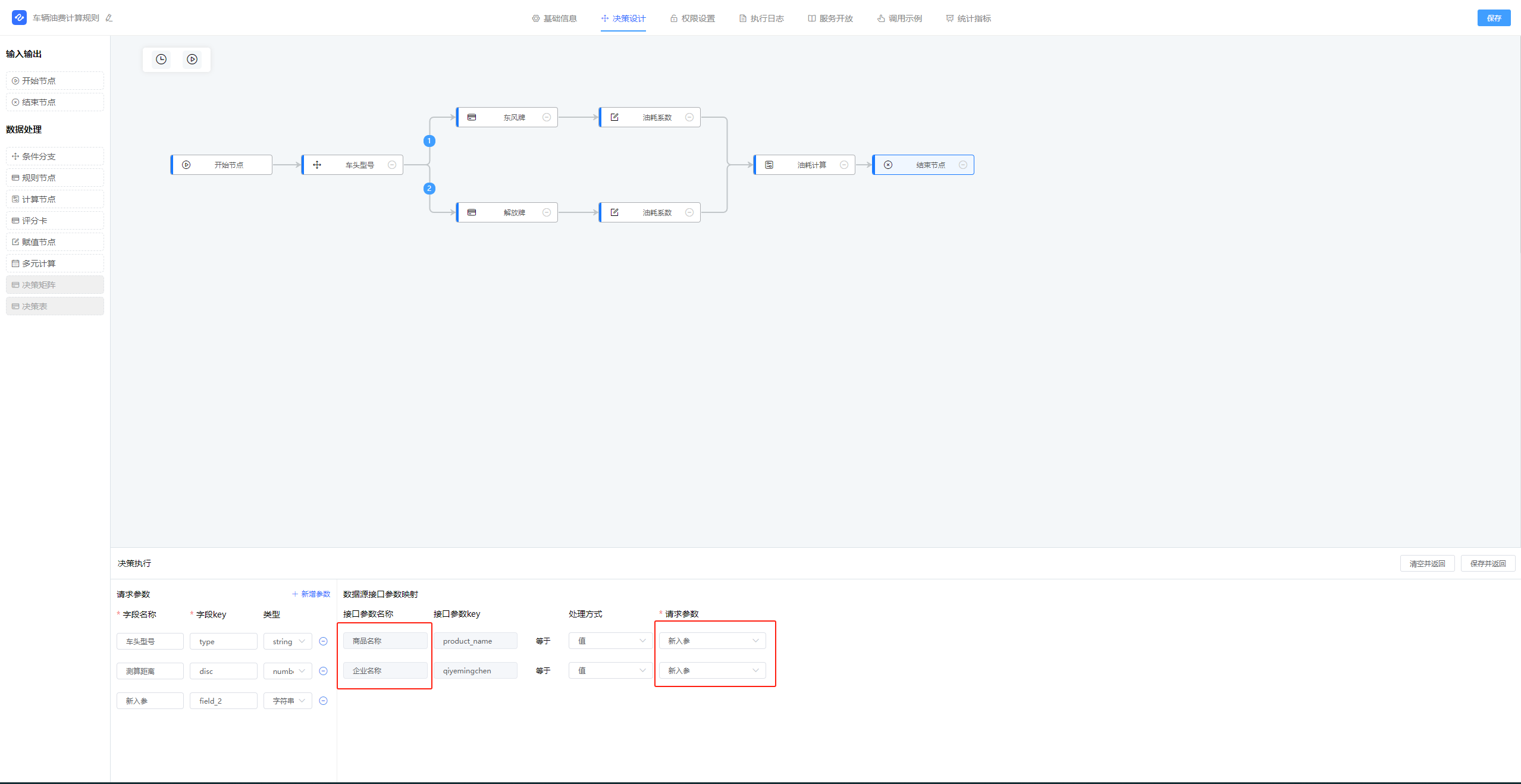
Task: Open type dropdown for 车头型号 row
Action: tap(288, 641)
